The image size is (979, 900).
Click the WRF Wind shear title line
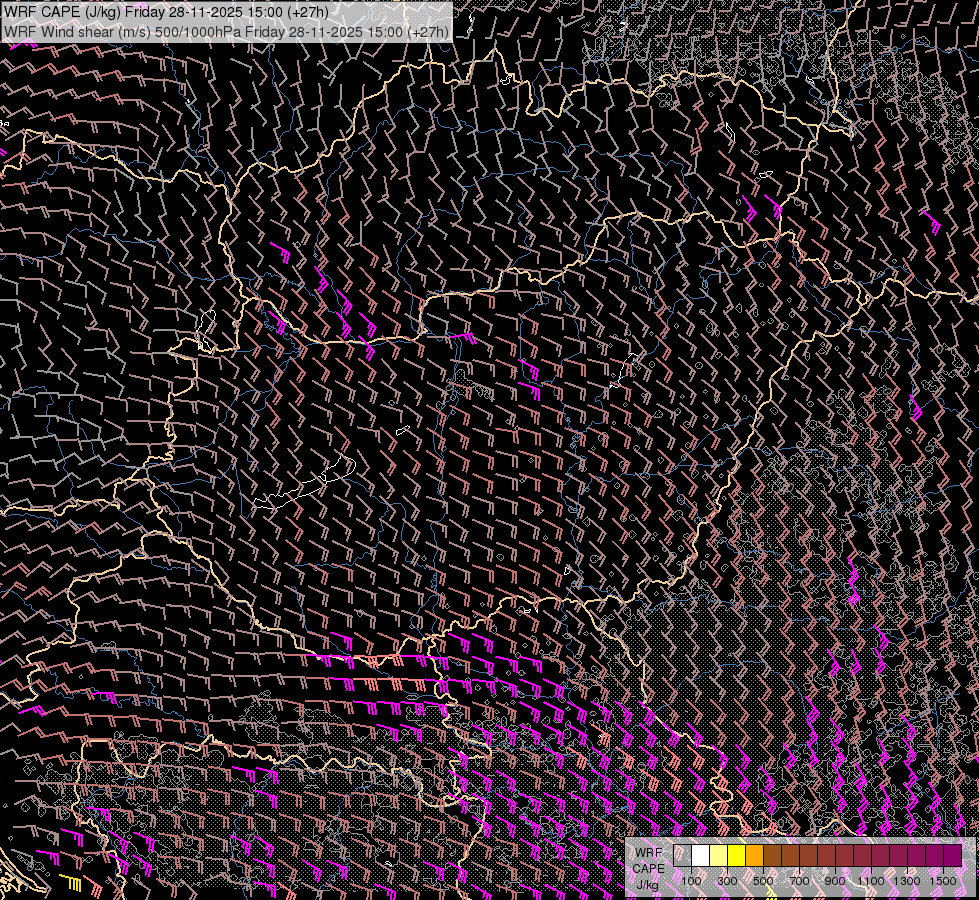tap(226, 32)
